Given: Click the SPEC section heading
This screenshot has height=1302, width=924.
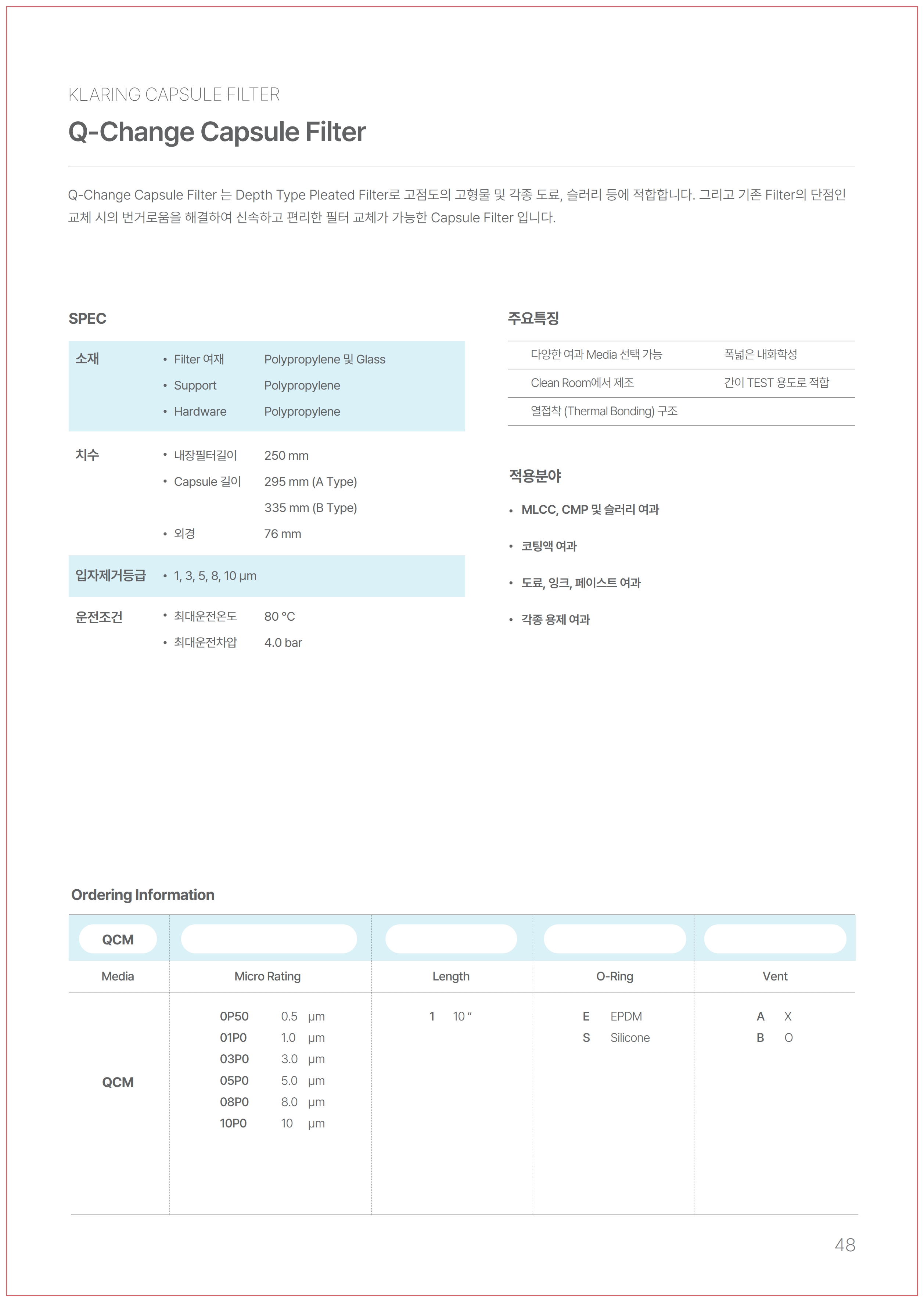Looking at the screenshot, I should 87,319.
